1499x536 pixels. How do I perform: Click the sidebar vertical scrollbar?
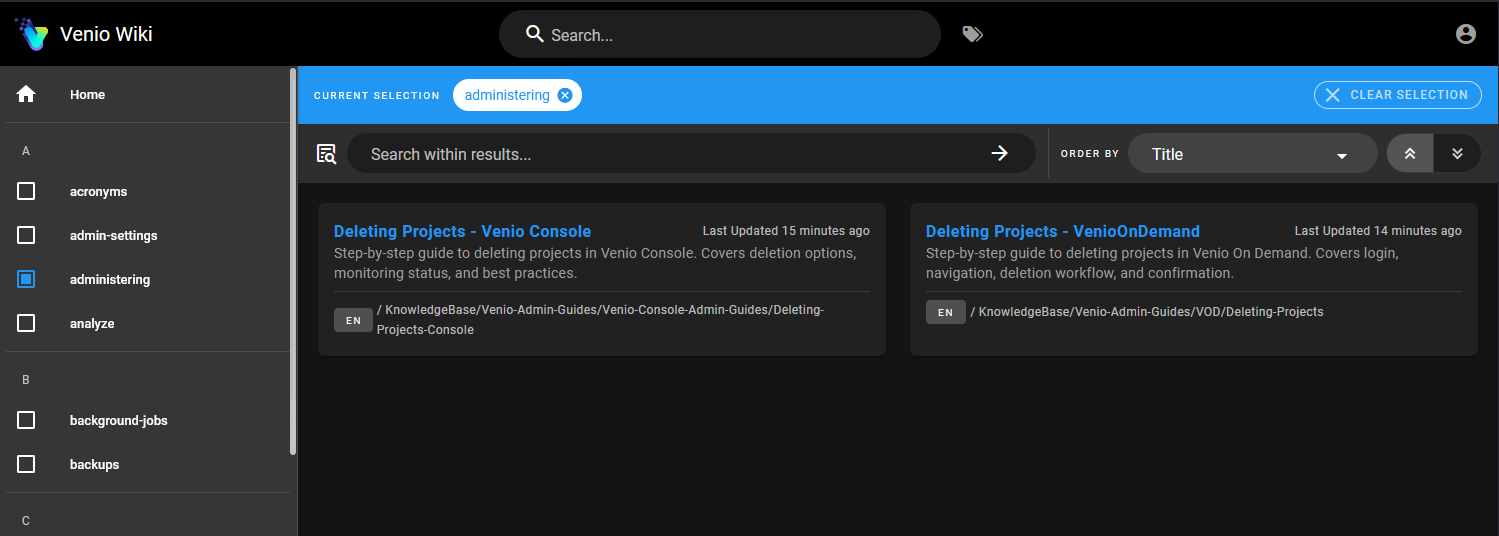tap(293, 262)
